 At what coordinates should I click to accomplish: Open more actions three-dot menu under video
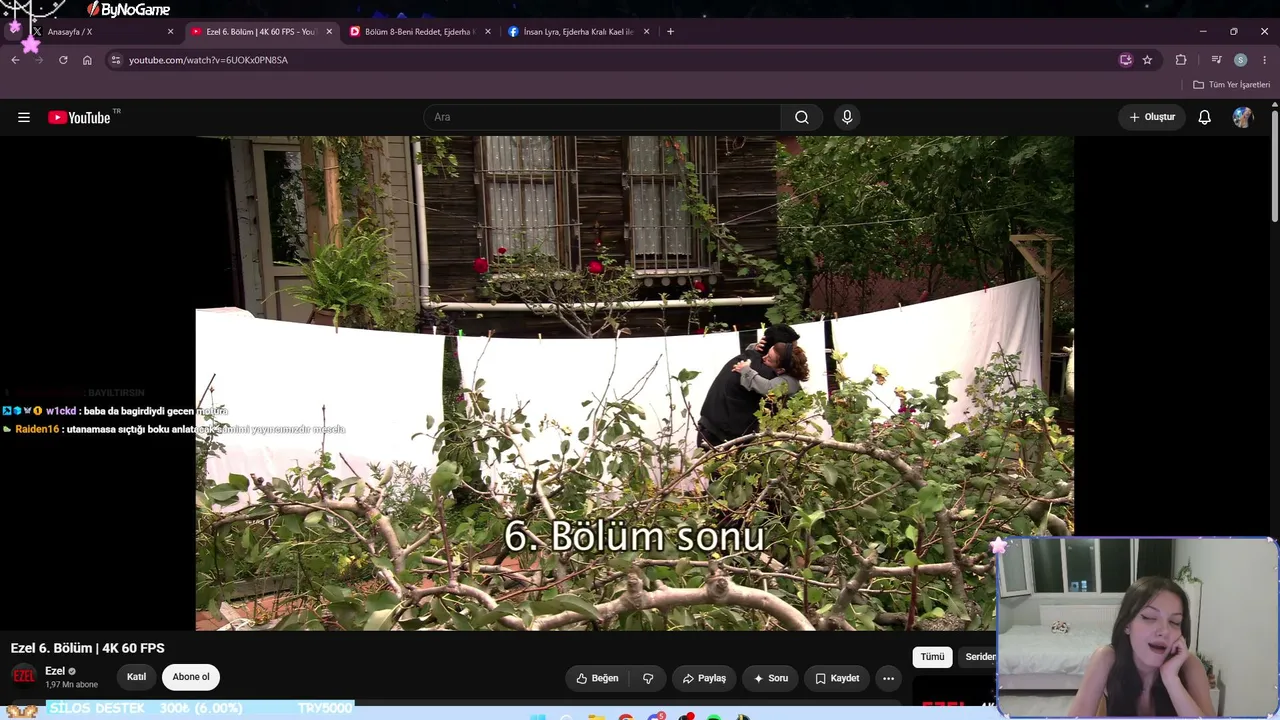coord(888,678)
